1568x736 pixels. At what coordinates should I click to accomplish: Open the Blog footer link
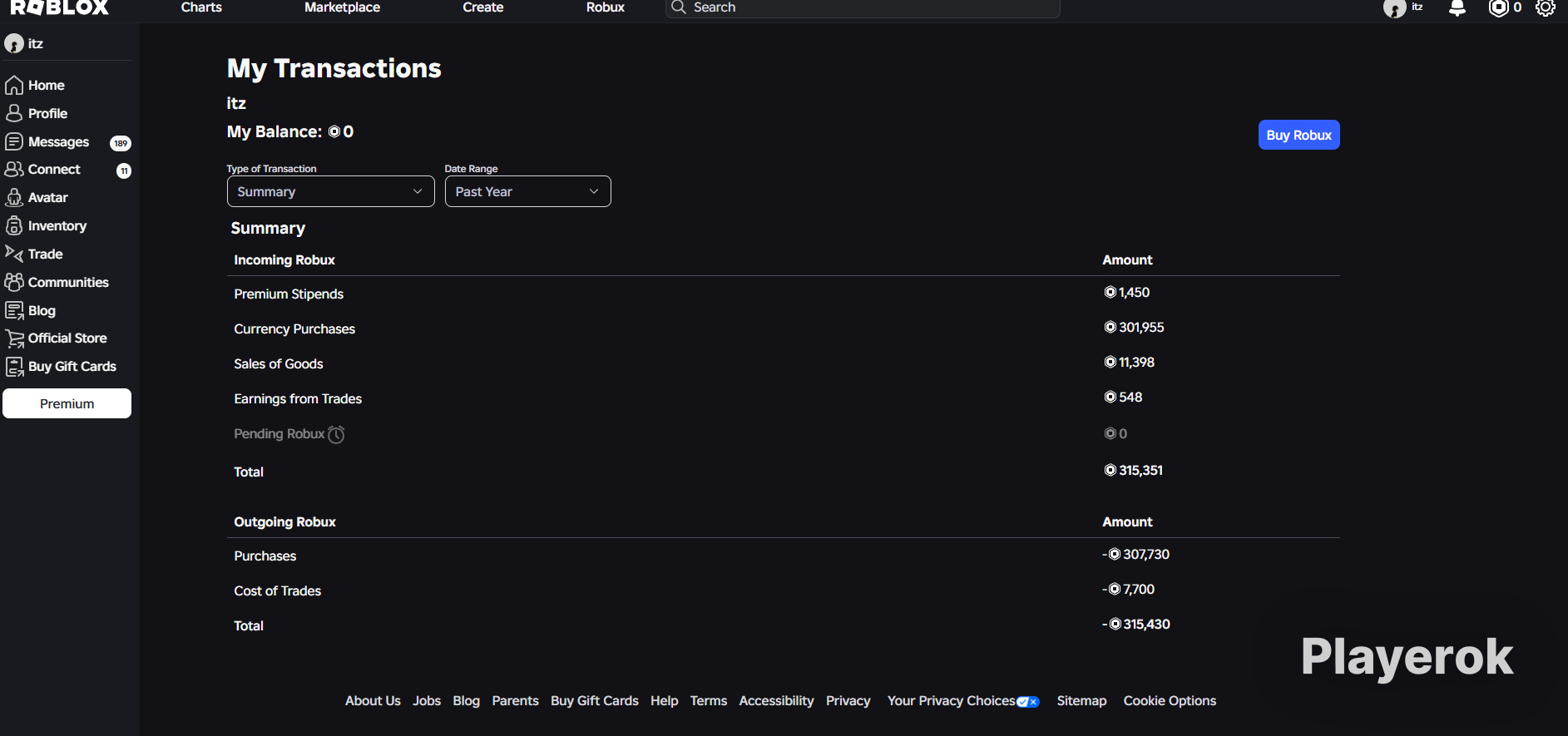point(466,700)
